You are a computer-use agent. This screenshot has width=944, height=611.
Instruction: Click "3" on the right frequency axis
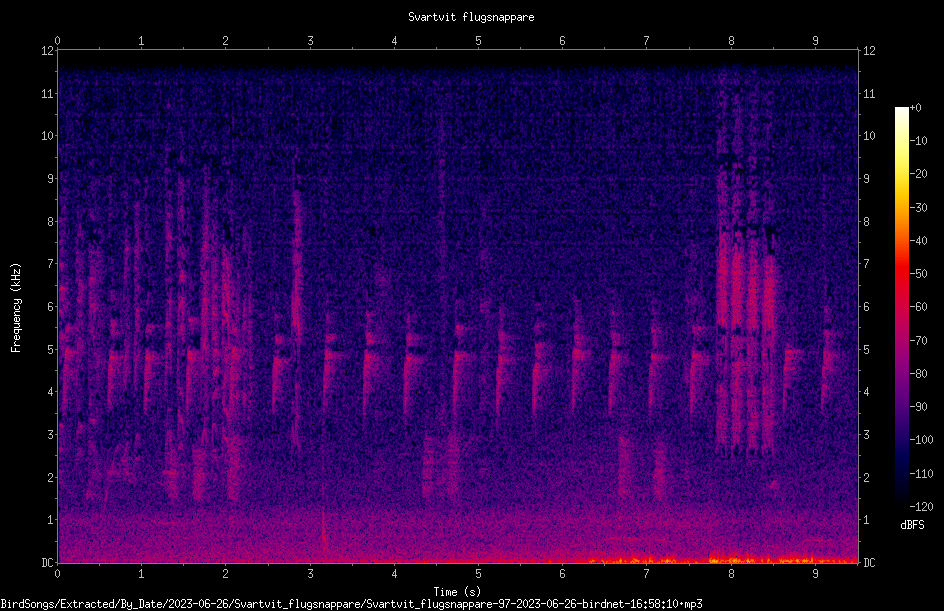[x=866, y=435]
